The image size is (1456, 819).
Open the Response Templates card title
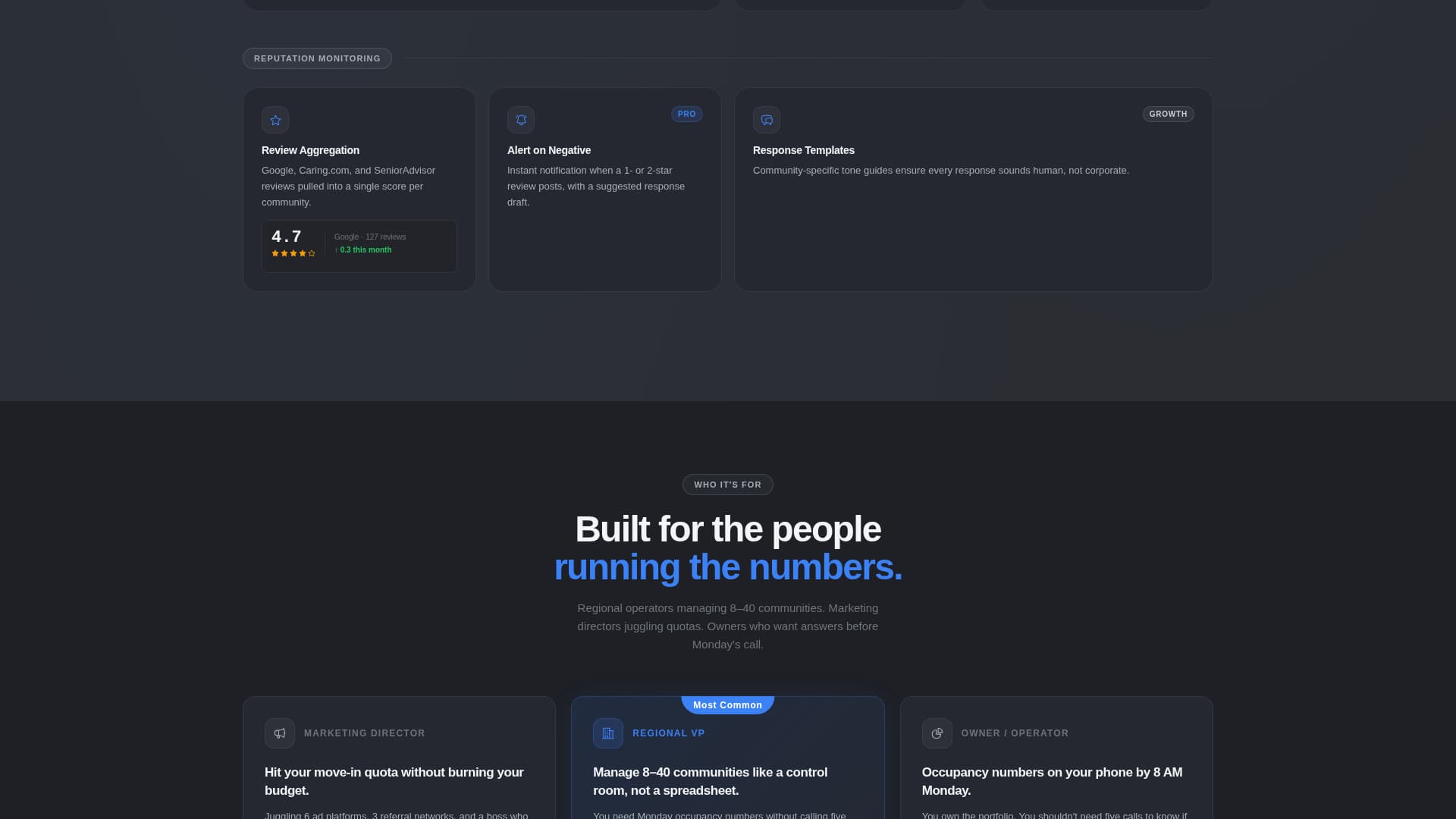point(804,150)
